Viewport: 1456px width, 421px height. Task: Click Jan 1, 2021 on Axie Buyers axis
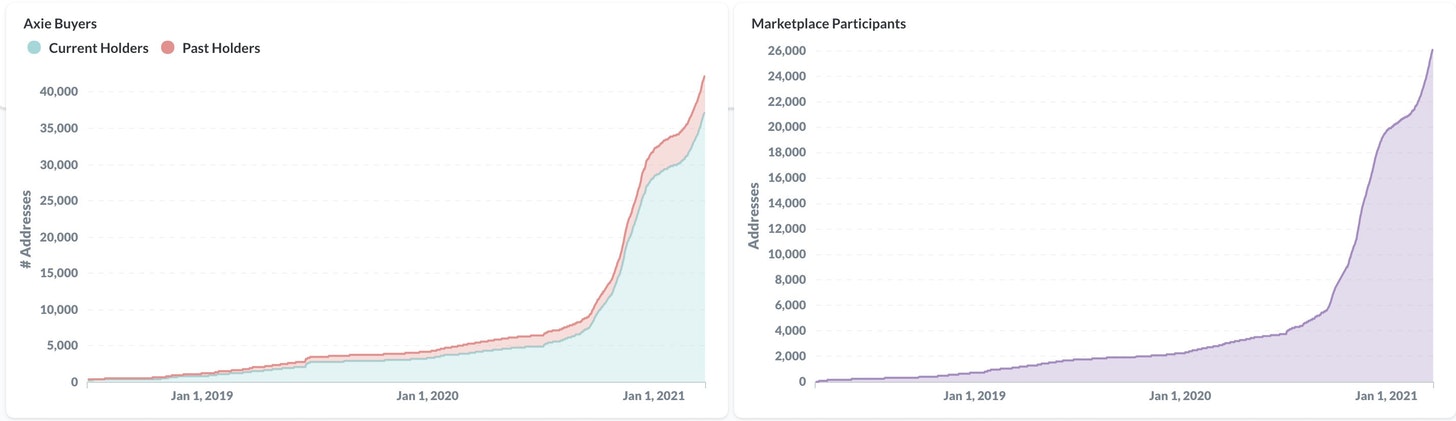[x=653, y=396]
